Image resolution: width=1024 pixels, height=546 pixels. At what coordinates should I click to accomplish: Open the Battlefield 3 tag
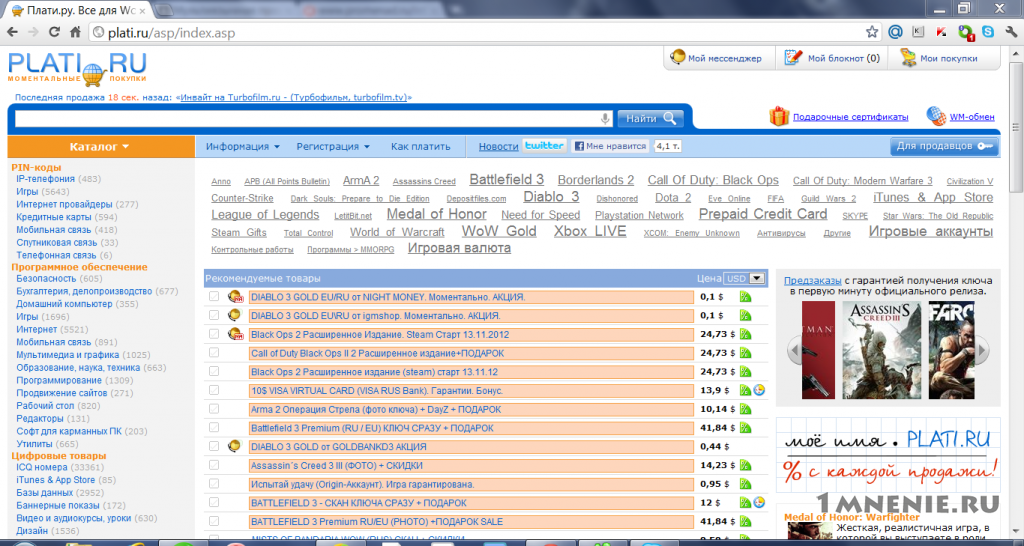pyautogui.click(x=507, y=180)
